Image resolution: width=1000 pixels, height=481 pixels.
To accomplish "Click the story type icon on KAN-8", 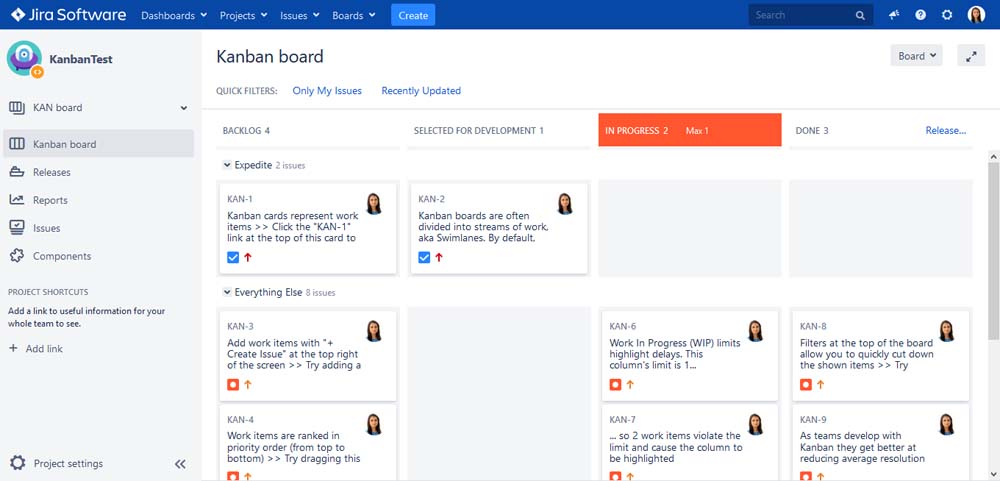I will point(805,385).
